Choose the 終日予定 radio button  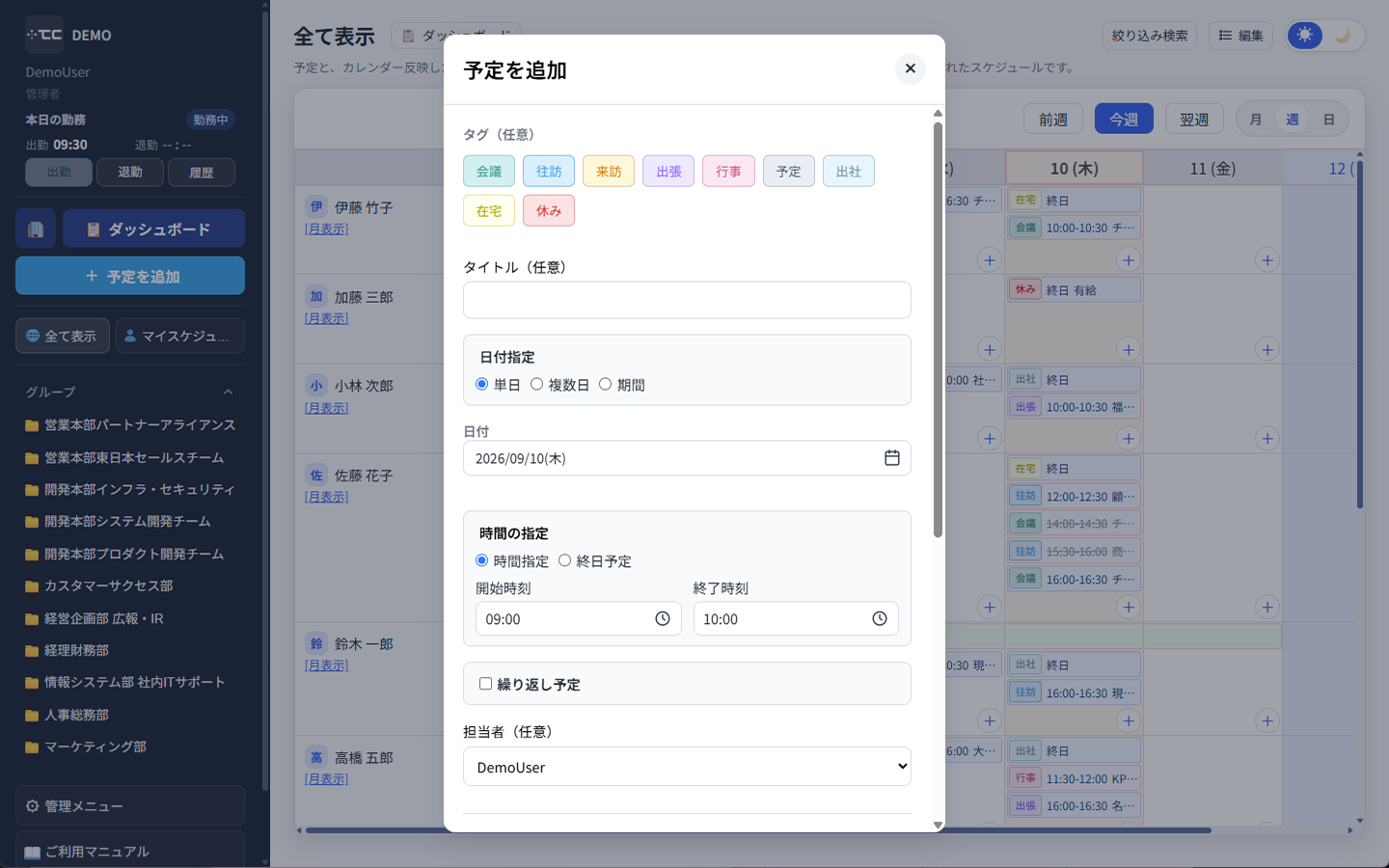564,560
